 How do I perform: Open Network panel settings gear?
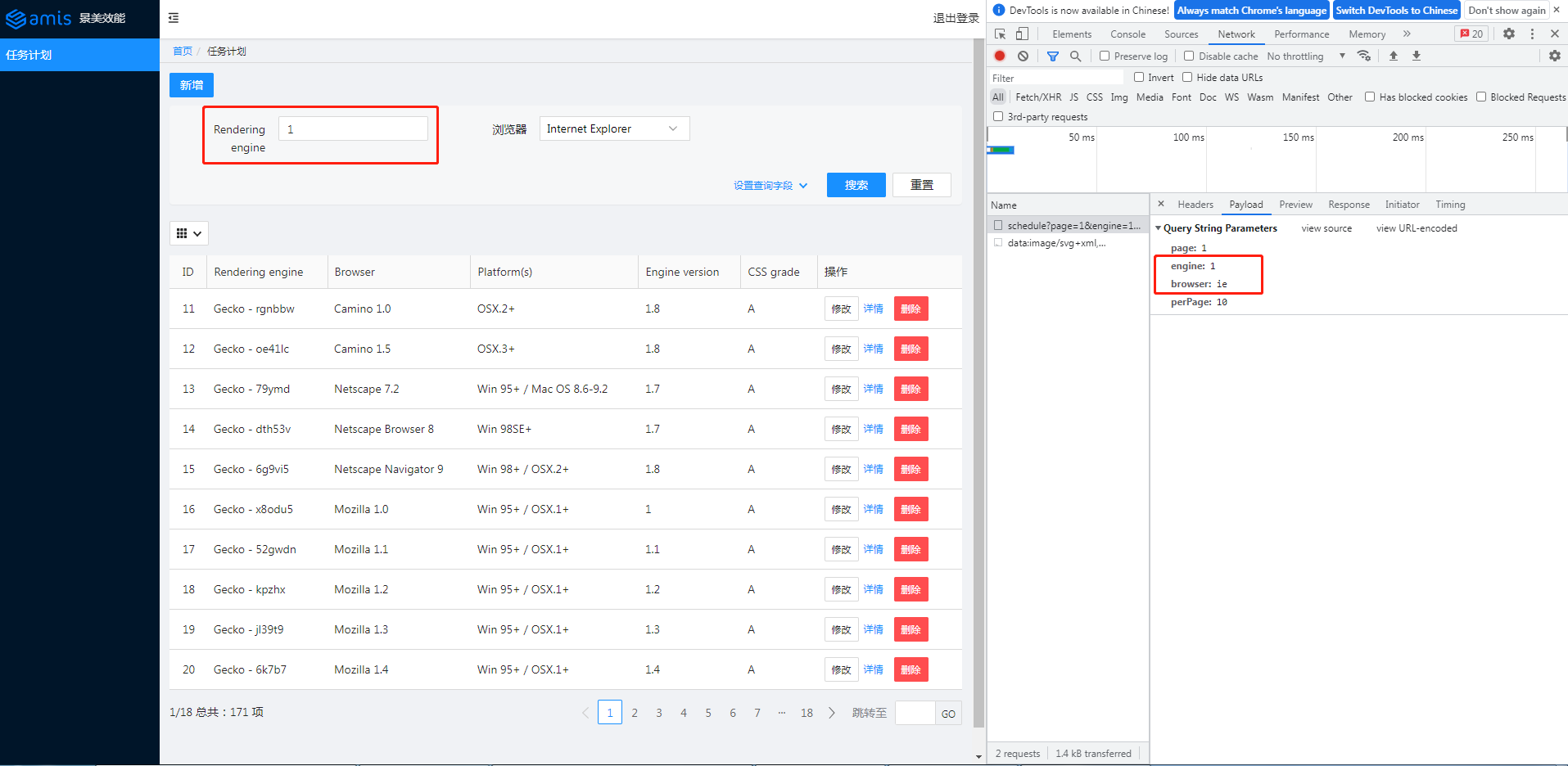pyautogui.click(x=1555, y=56)
